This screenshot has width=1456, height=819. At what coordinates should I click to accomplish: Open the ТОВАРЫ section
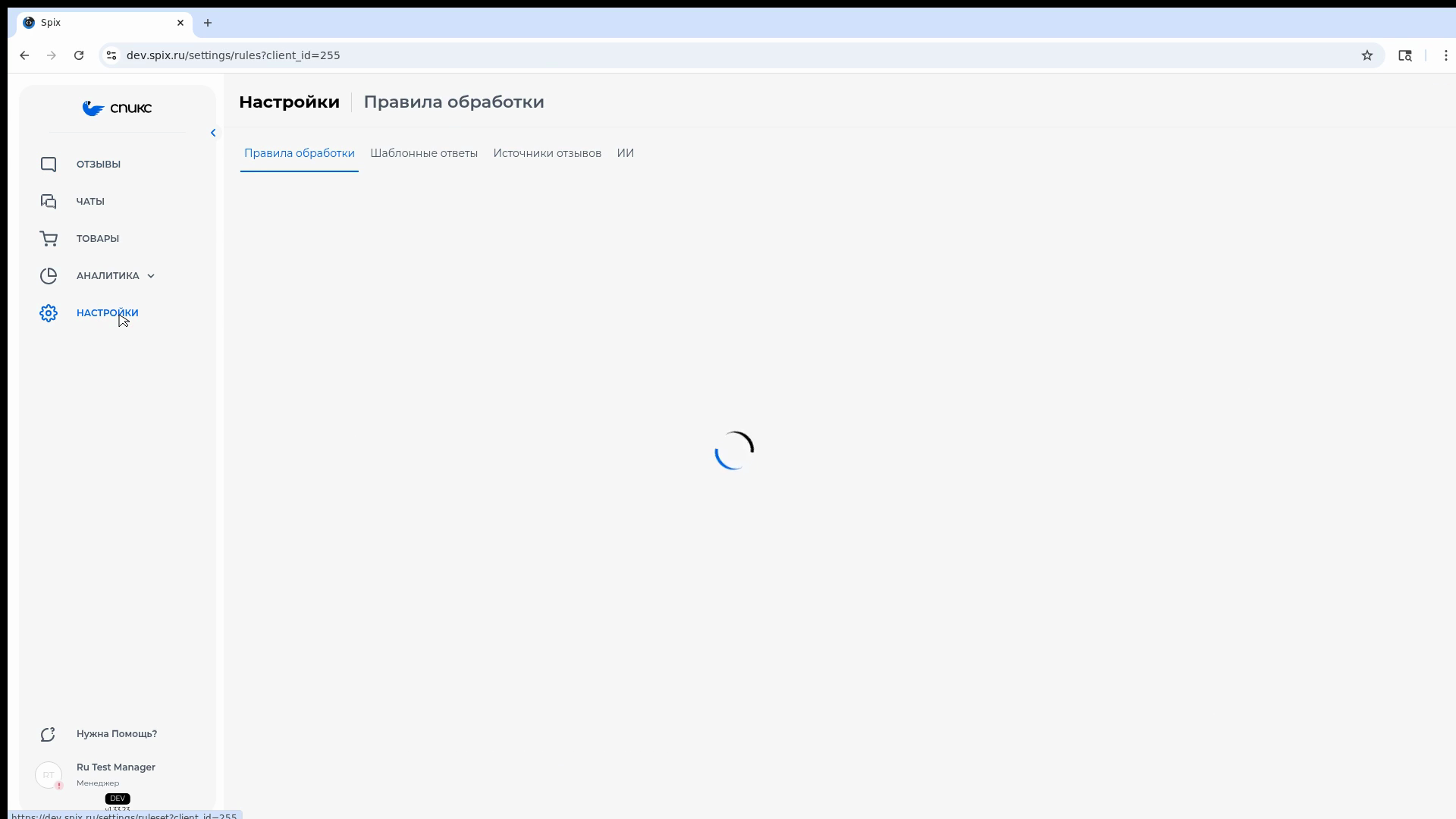tap(98, 239)
